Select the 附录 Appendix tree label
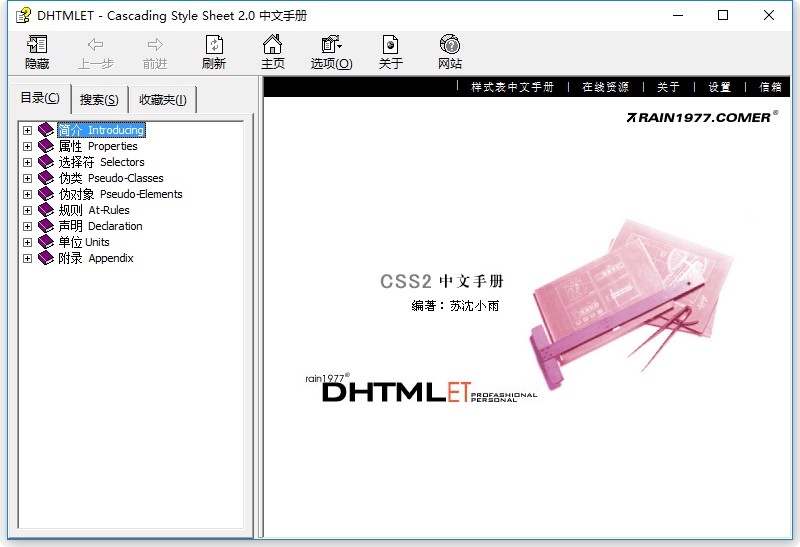800x547 pixels. pyautogui.click(x=95, y=258)
